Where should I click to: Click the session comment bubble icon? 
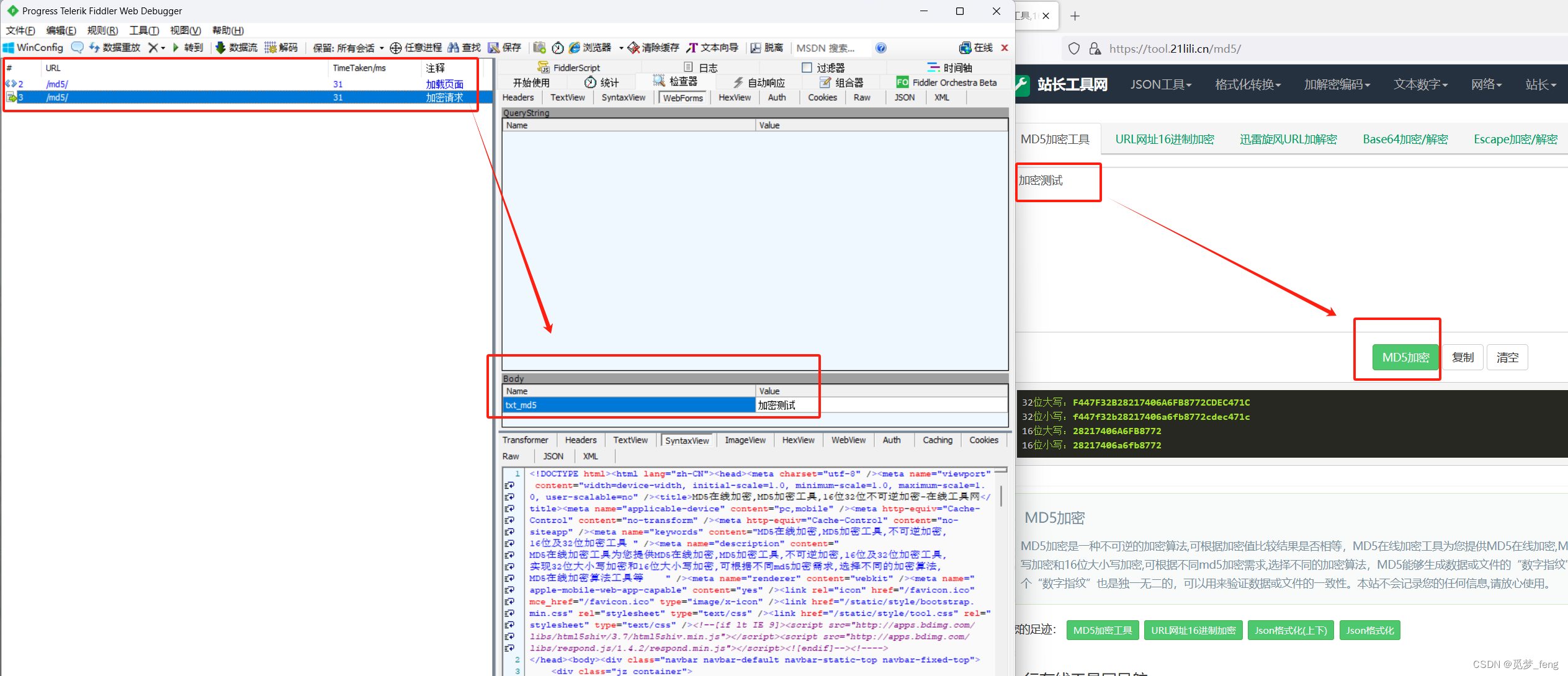(x=77, y=48)
